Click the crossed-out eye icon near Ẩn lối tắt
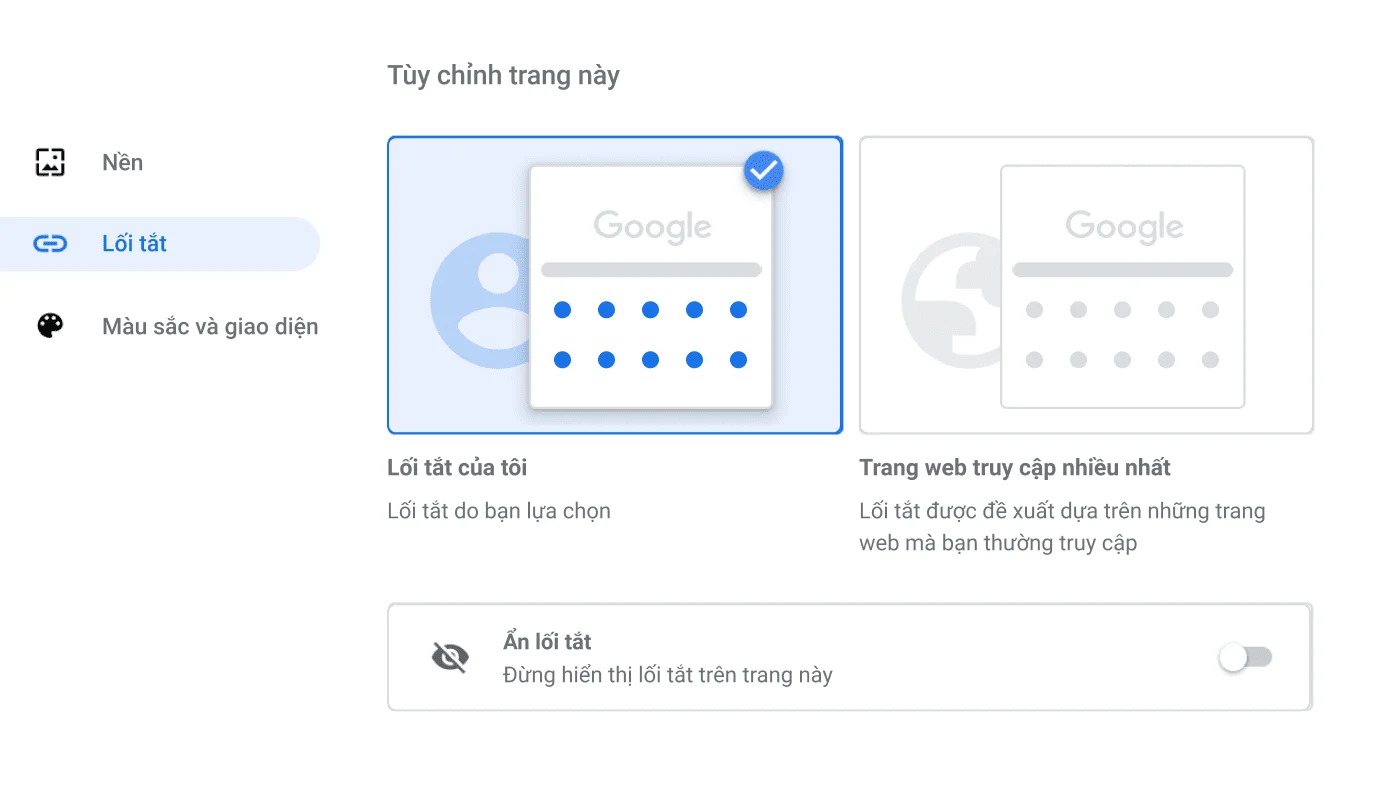The image size is (1400, 787). 450,657
